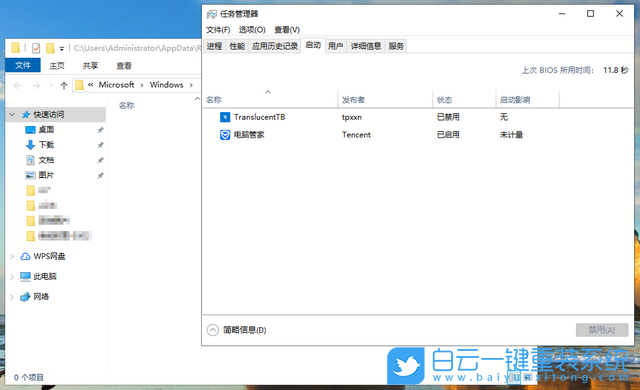Click Windows in the Explorer breadcrumb
This screenshot has width=640, height=390.
[166, 85]
